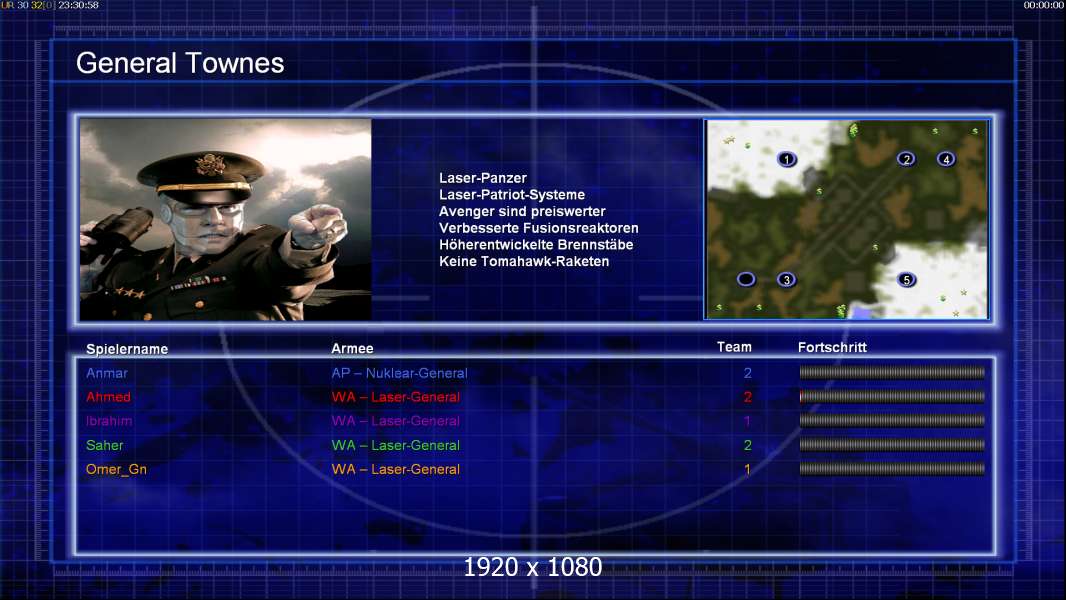The height and width of the screenshot is (600, 1066).
Task: Select player name Ibrahim
Action: [109, 421]
